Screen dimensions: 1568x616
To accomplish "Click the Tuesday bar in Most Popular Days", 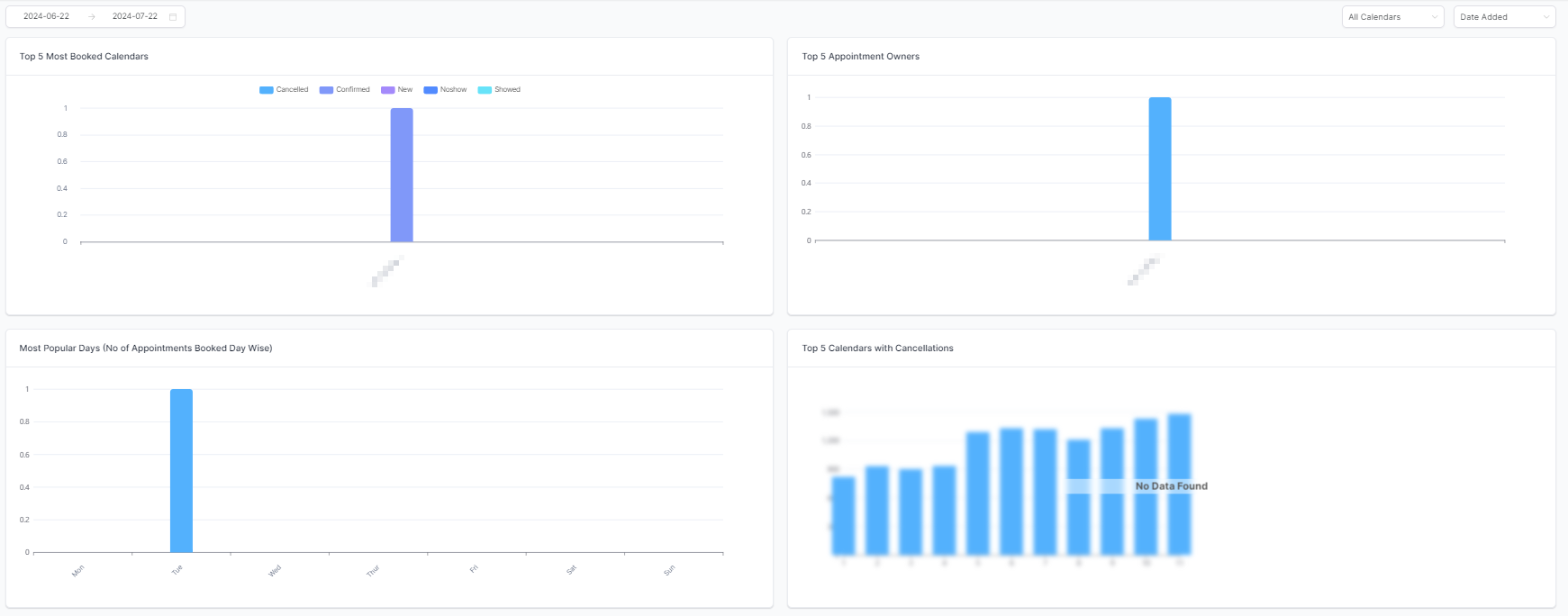I will 181,470.
